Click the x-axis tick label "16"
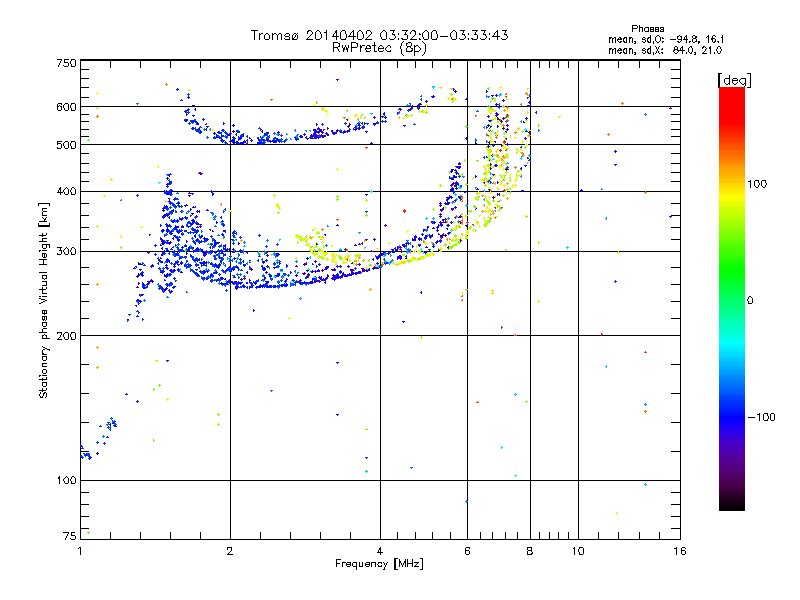This screenshot has width=800, height=600. click(x=680, y=551)
